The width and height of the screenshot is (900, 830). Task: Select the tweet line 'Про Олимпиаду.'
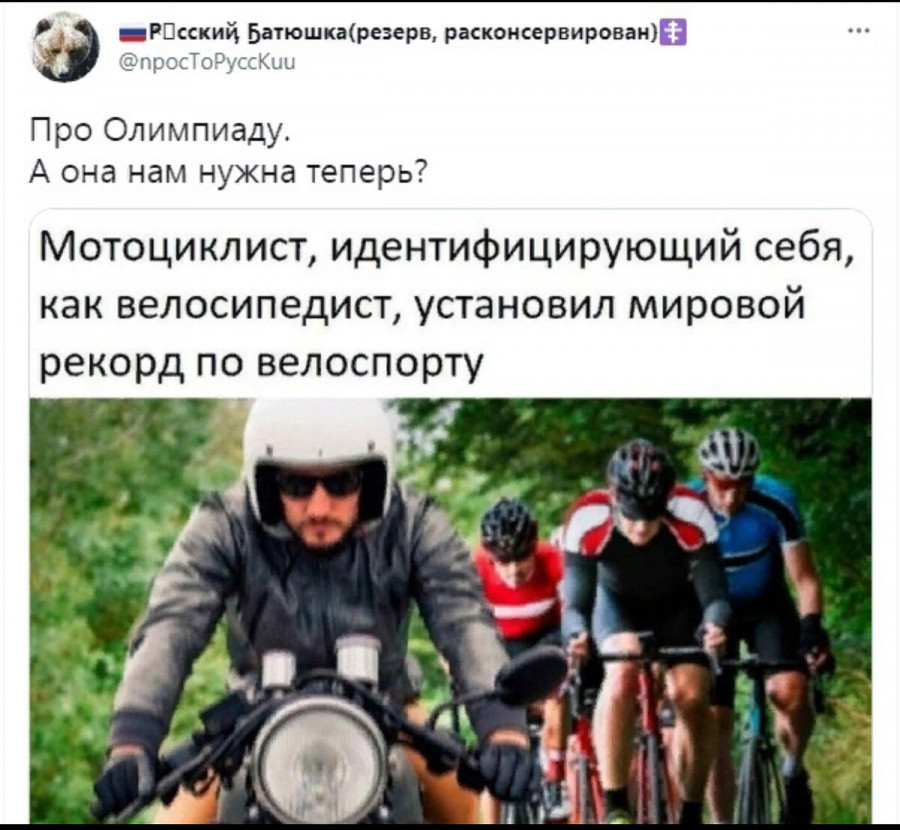(x=162, y=131)
